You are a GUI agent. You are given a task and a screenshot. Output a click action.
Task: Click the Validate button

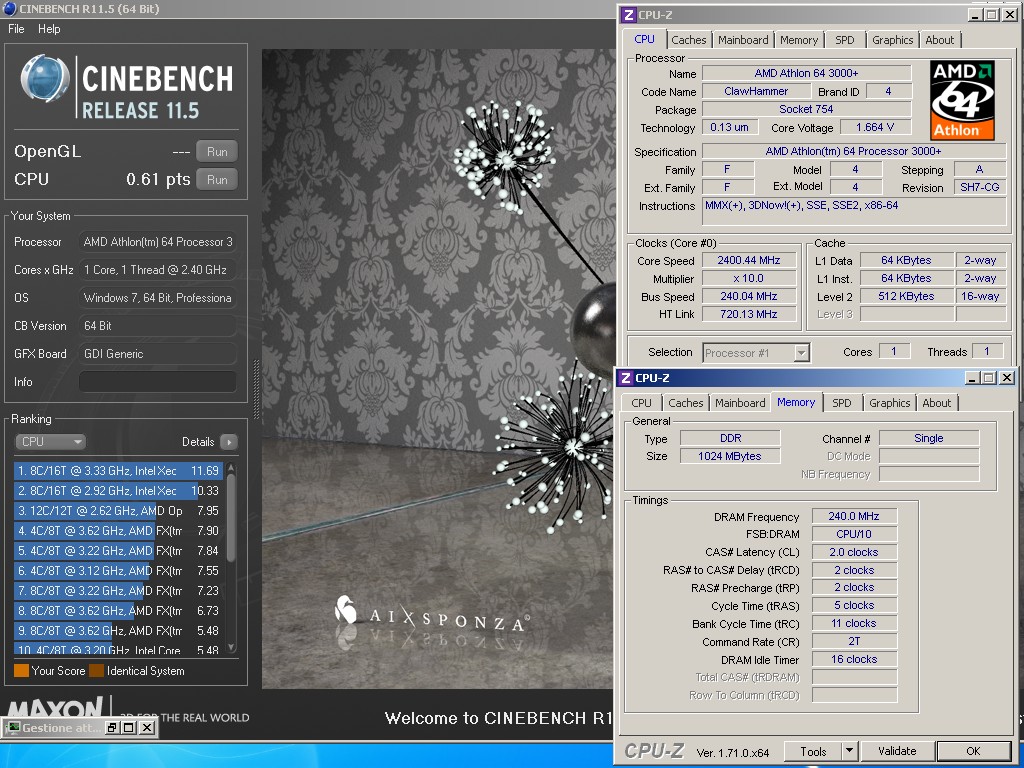point(897,752)
